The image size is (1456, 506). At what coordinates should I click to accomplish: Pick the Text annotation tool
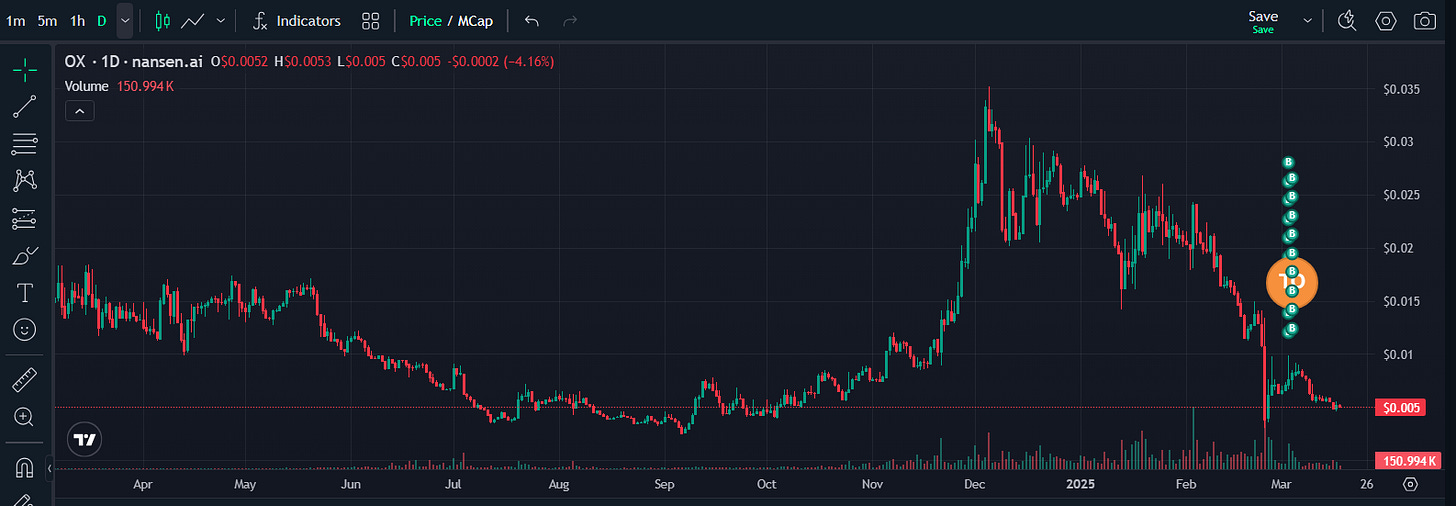pyautogui.click(x=25, y=292)
